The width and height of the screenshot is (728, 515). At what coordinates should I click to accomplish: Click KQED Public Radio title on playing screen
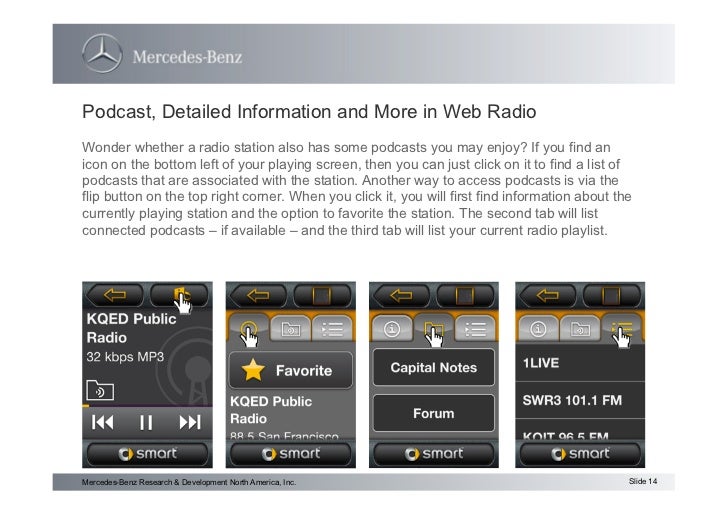pos(131,328)
